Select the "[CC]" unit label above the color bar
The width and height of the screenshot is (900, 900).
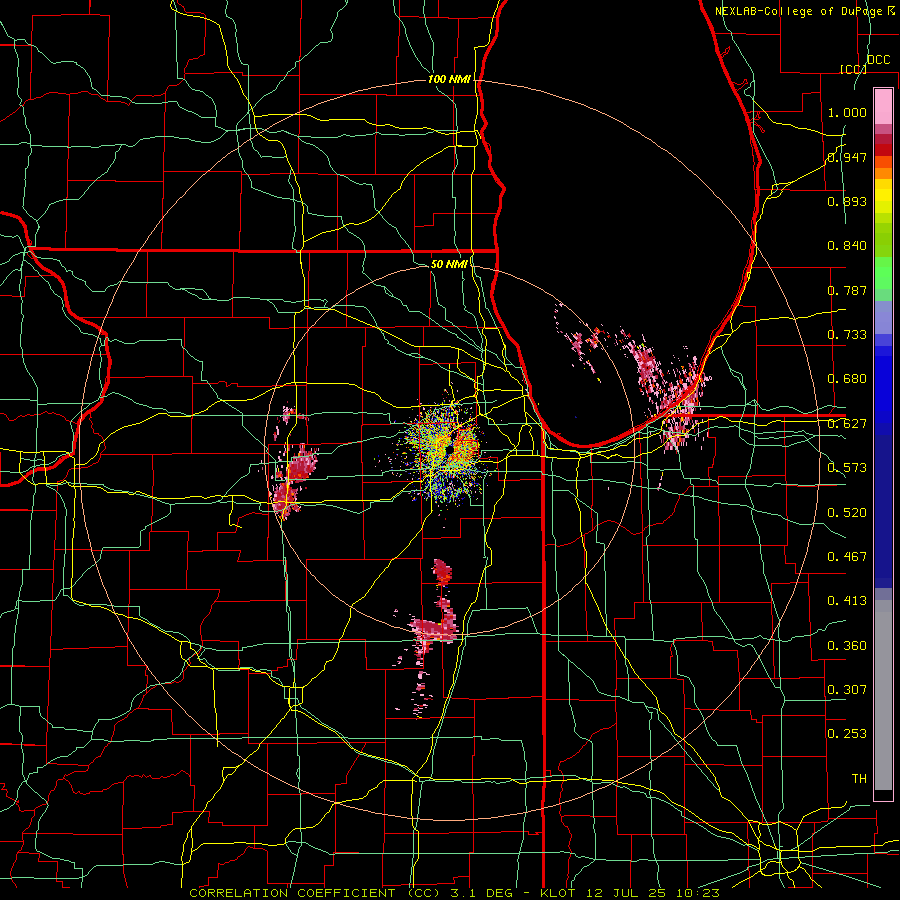coord(853,69)
